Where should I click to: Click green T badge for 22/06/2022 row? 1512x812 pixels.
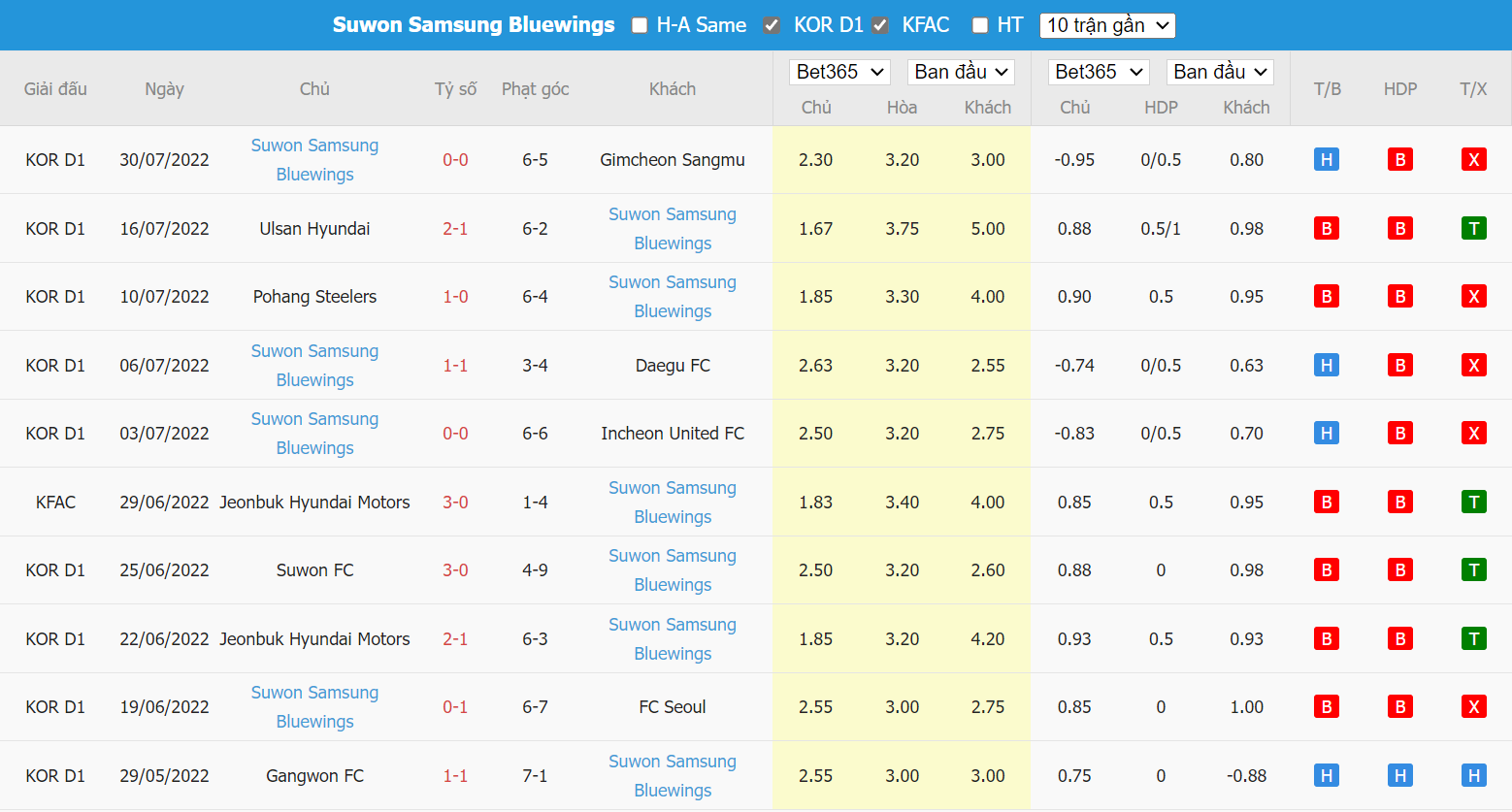[x=1474, y=638]
